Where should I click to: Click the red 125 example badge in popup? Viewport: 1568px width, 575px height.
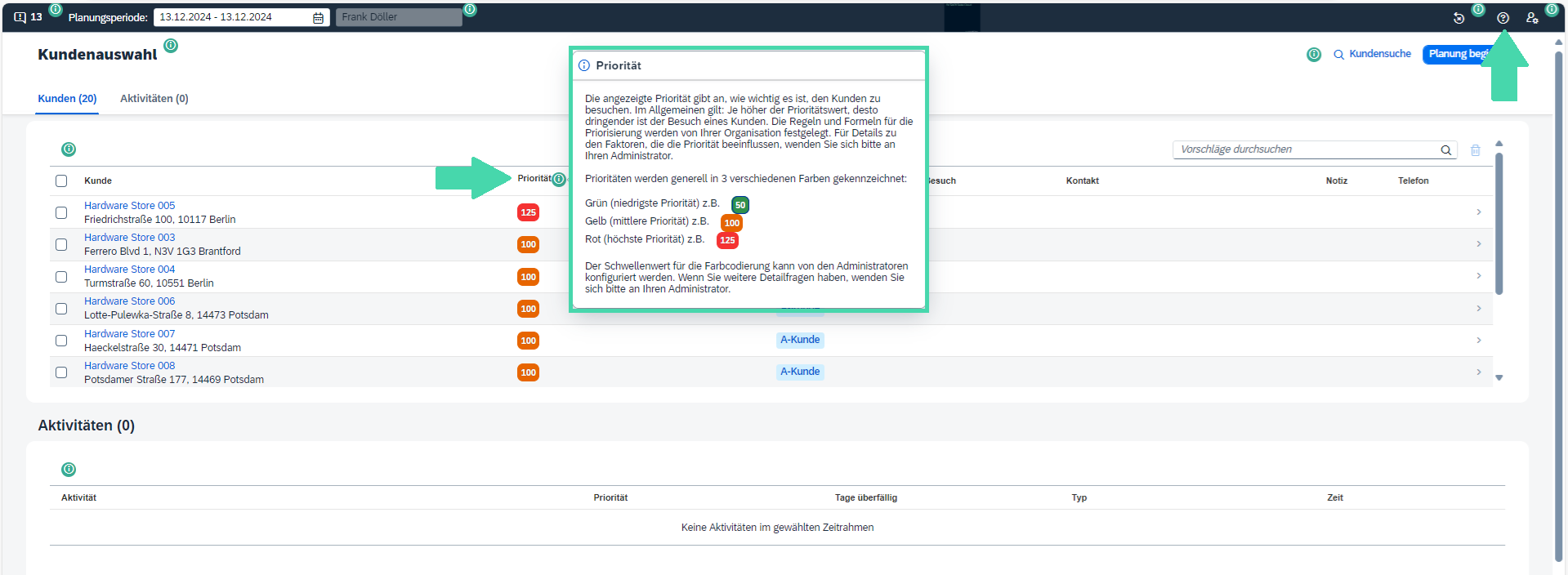(727, 240)
